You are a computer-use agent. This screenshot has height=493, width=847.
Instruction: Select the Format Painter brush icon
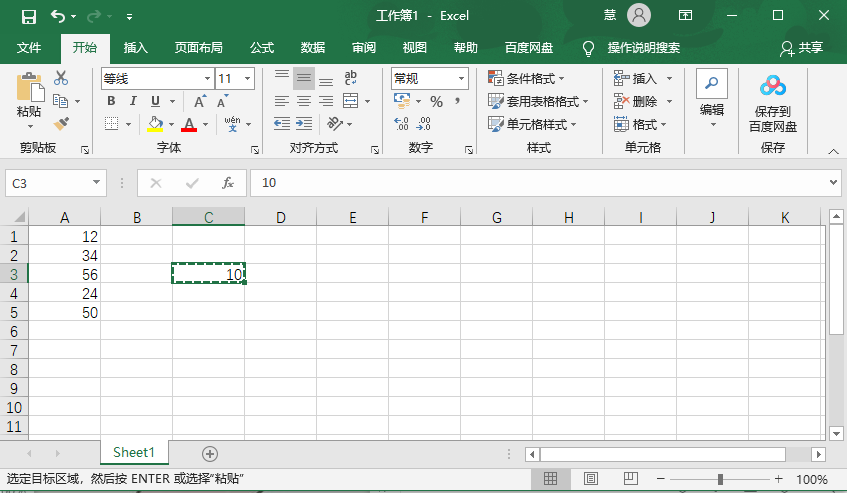61,124
